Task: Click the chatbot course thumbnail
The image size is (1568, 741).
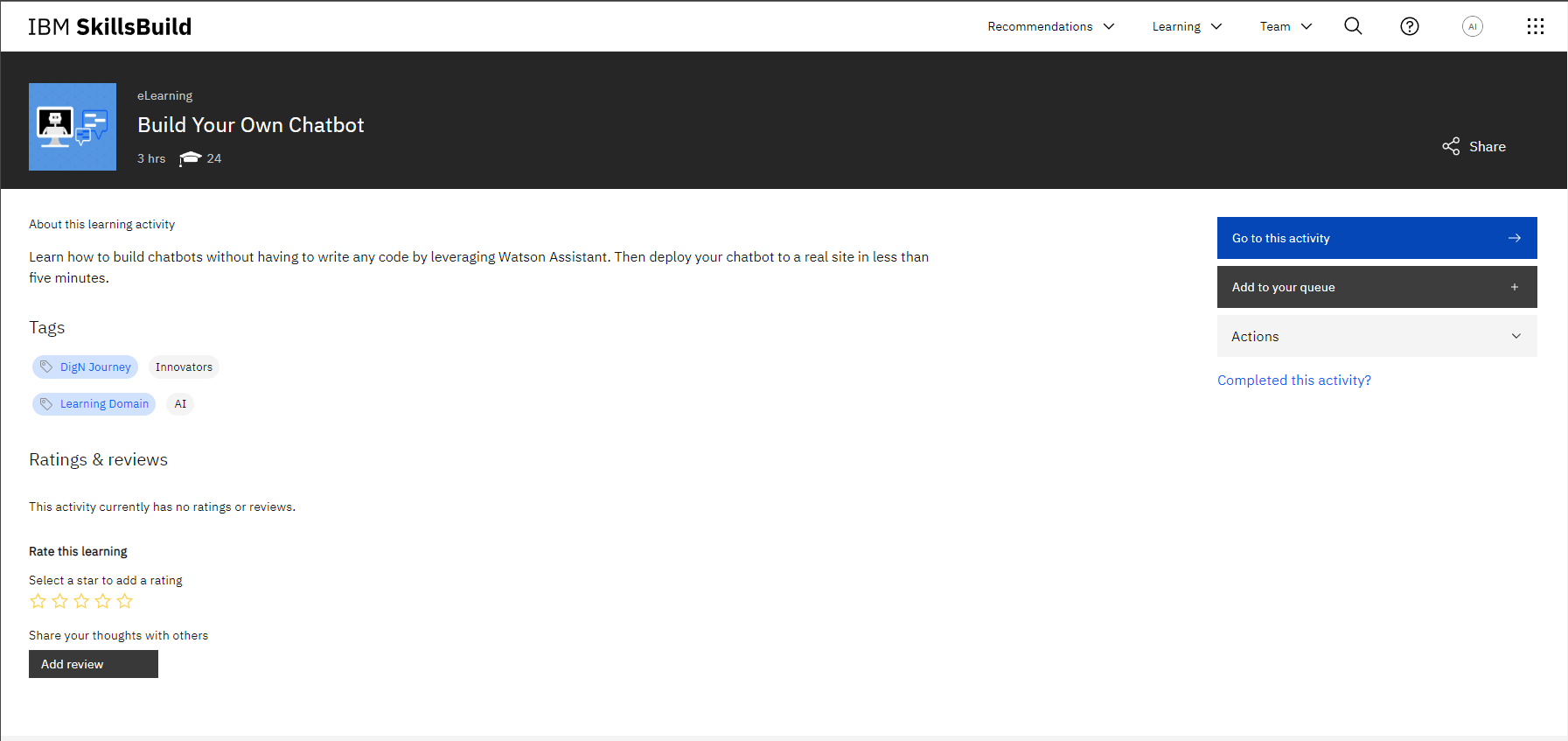Action: coord(73,127)
